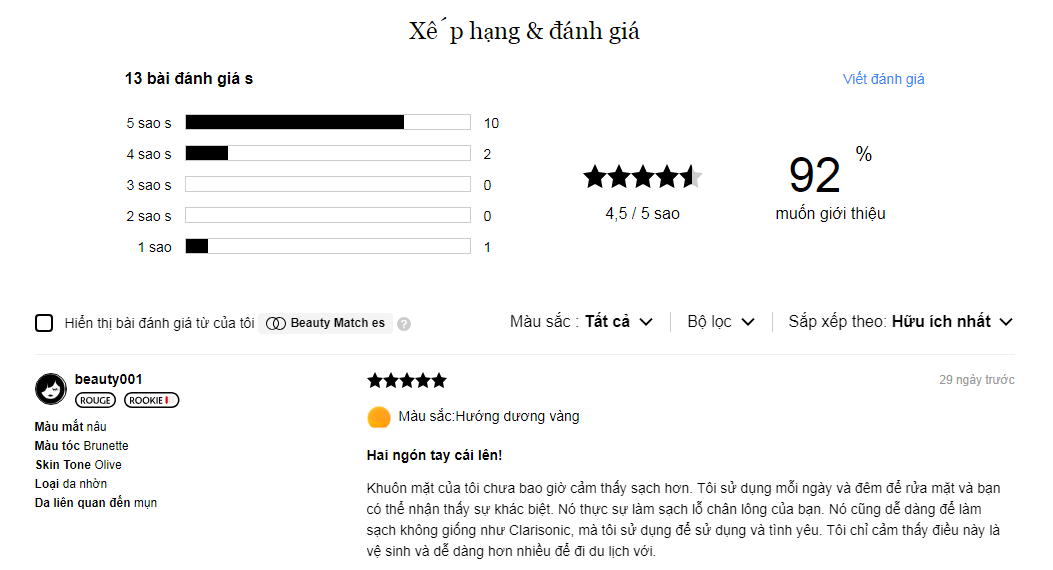Click the Beauty Match es circles icon
1053x570 pixels.
[275, 324]
